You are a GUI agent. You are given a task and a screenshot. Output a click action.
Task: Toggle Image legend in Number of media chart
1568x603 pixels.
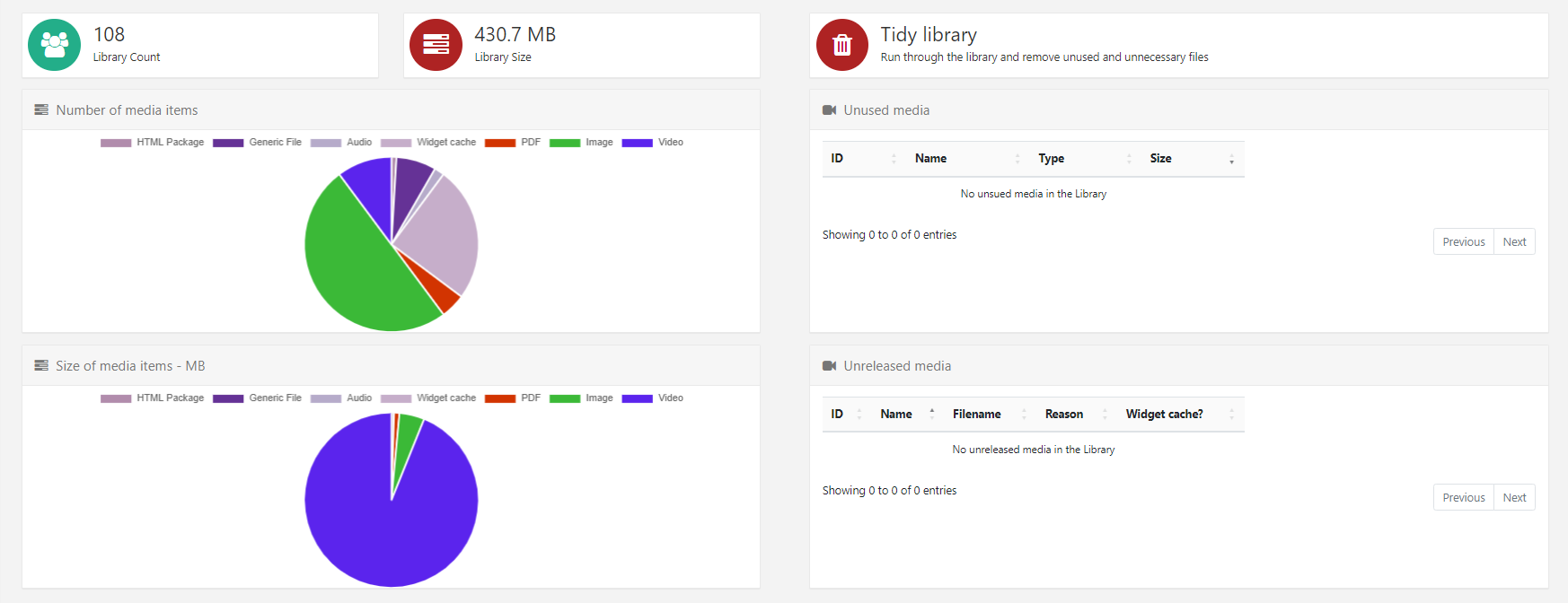tap(581, 143)
